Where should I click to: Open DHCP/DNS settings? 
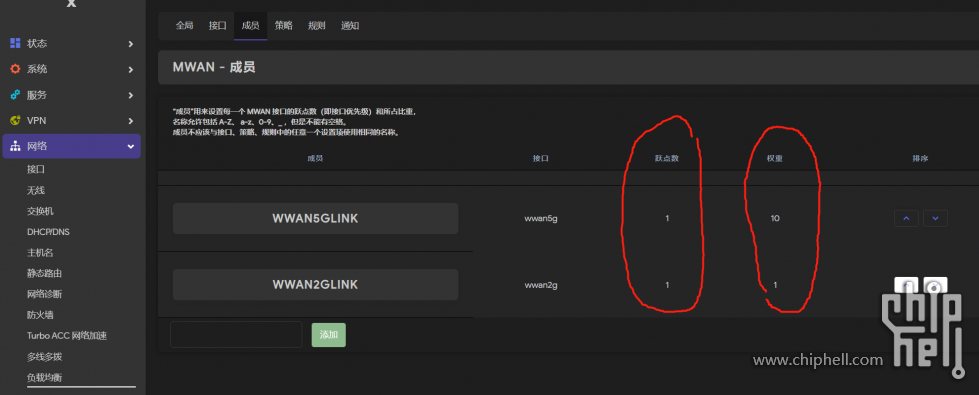pyautogui.click(x=48, y=232)
